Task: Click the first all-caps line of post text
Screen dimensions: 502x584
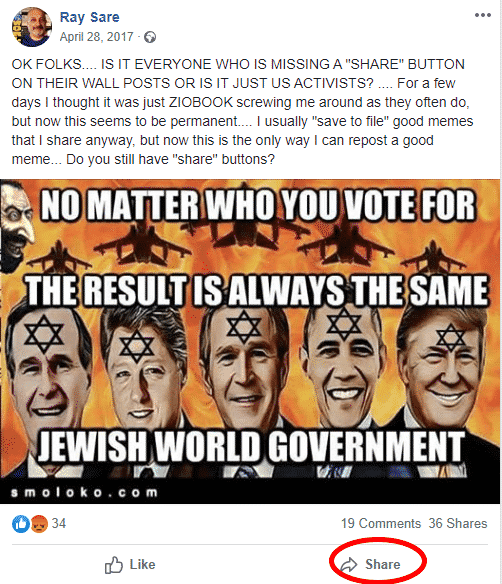Action: [x=238, y=64]
